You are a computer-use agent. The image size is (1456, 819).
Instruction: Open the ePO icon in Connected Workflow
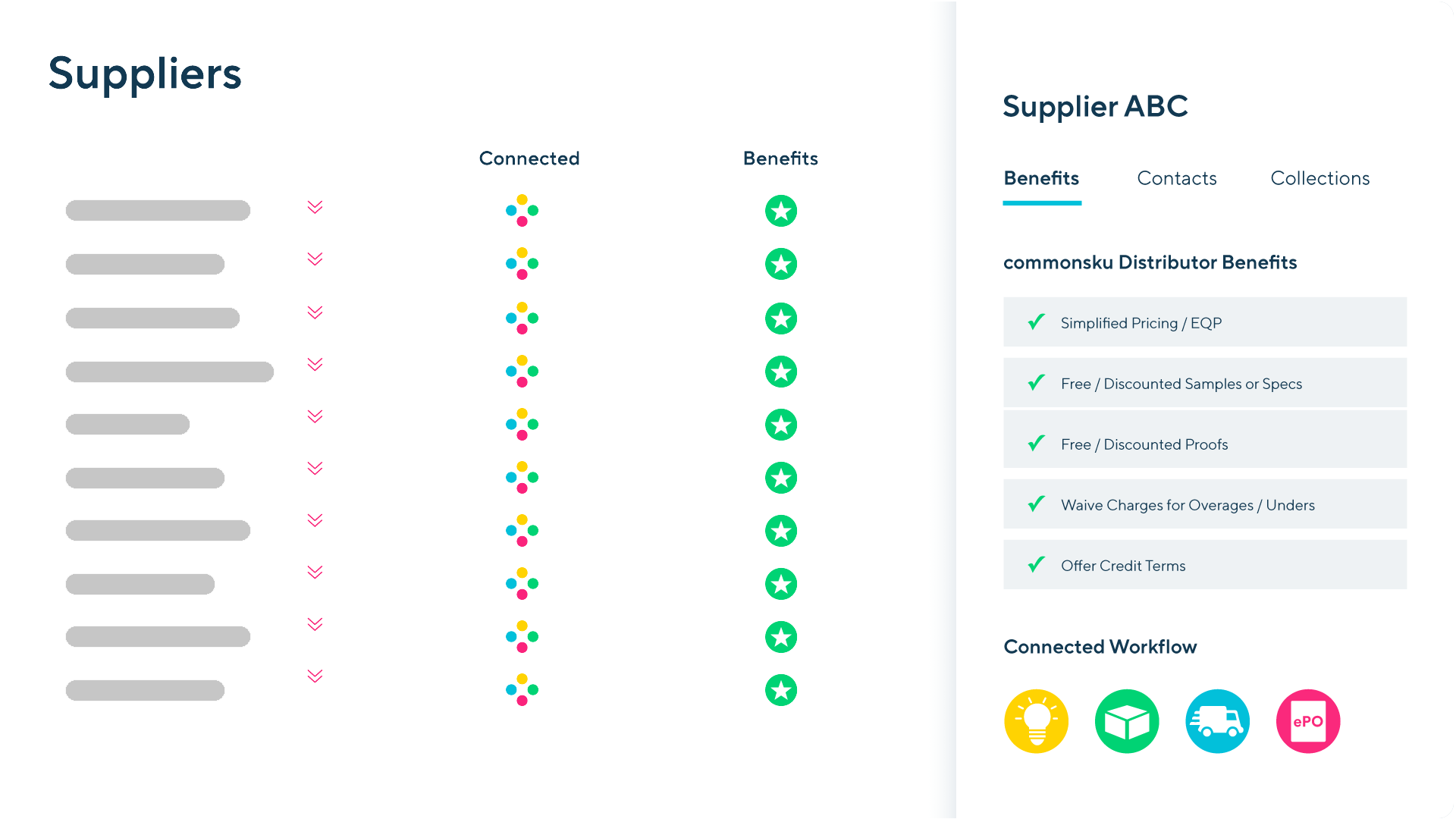coord(1308,721)
